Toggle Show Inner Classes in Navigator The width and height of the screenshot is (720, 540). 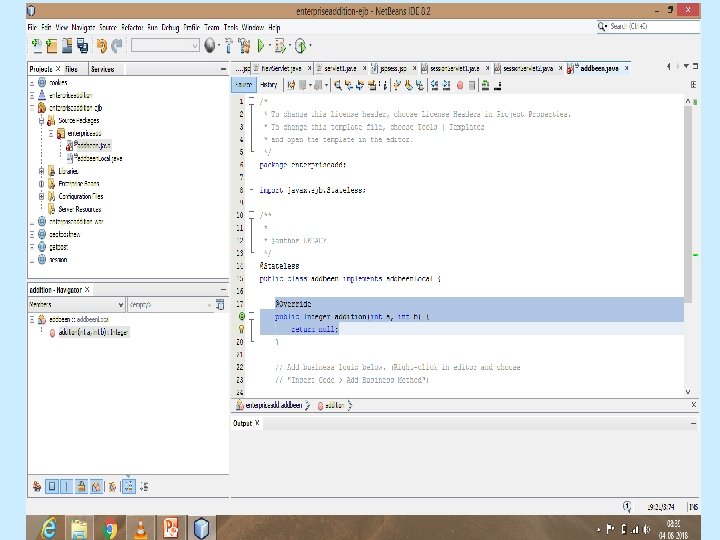(96, 486)
